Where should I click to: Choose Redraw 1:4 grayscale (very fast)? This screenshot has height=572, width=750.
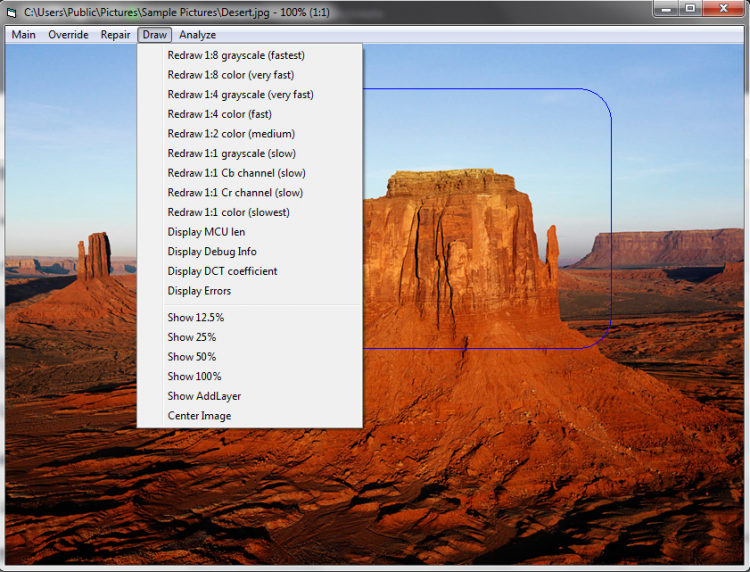click(249, 95)
